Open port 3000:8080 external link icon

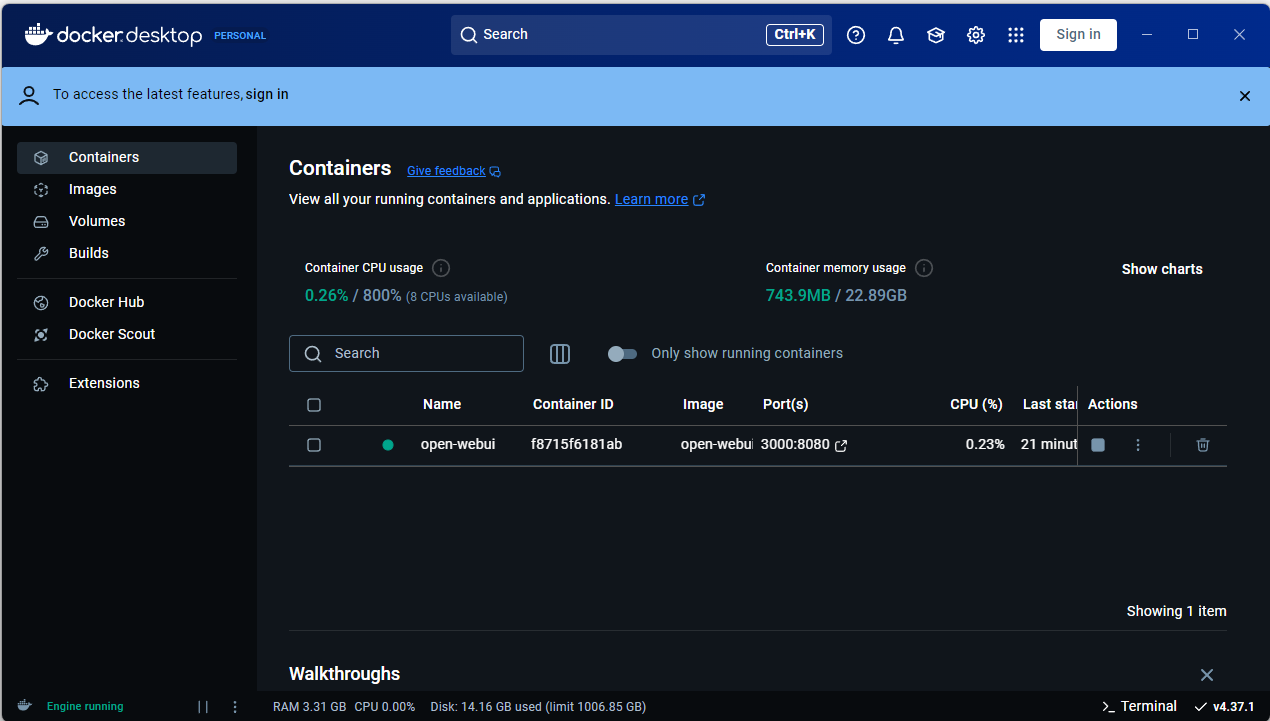841,445
